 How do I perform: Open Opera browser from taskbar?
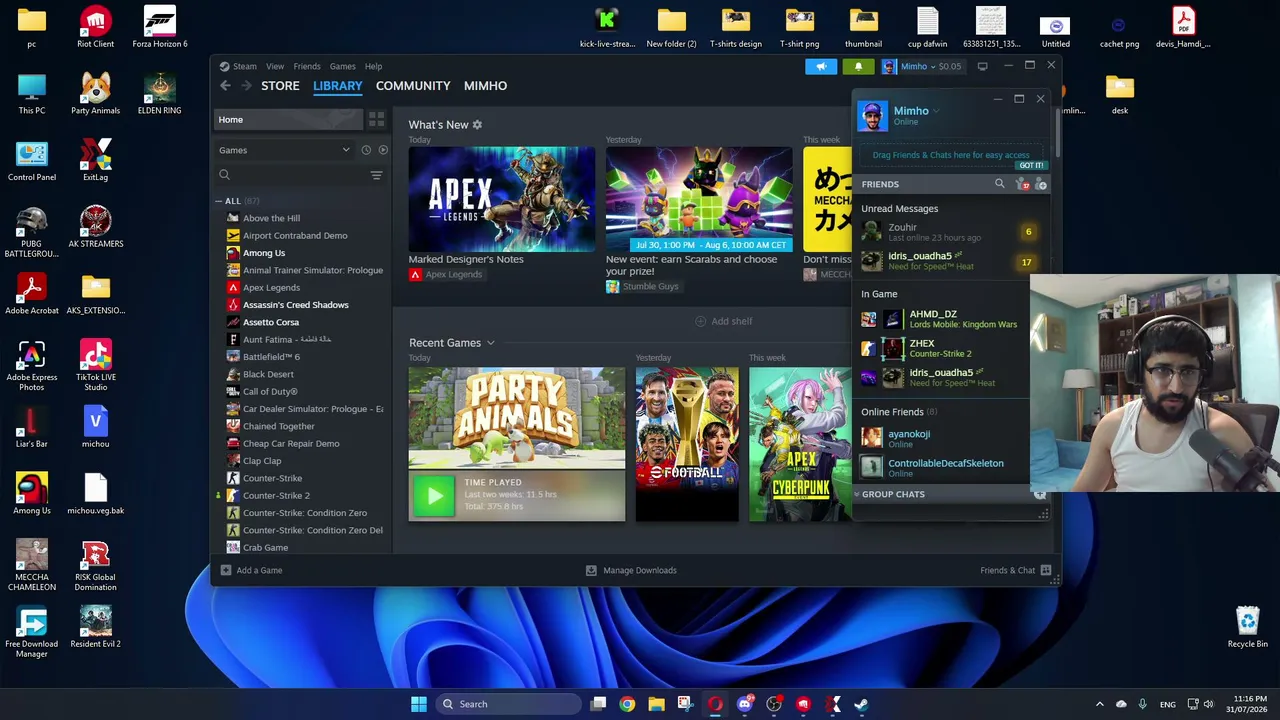point(715,704)
